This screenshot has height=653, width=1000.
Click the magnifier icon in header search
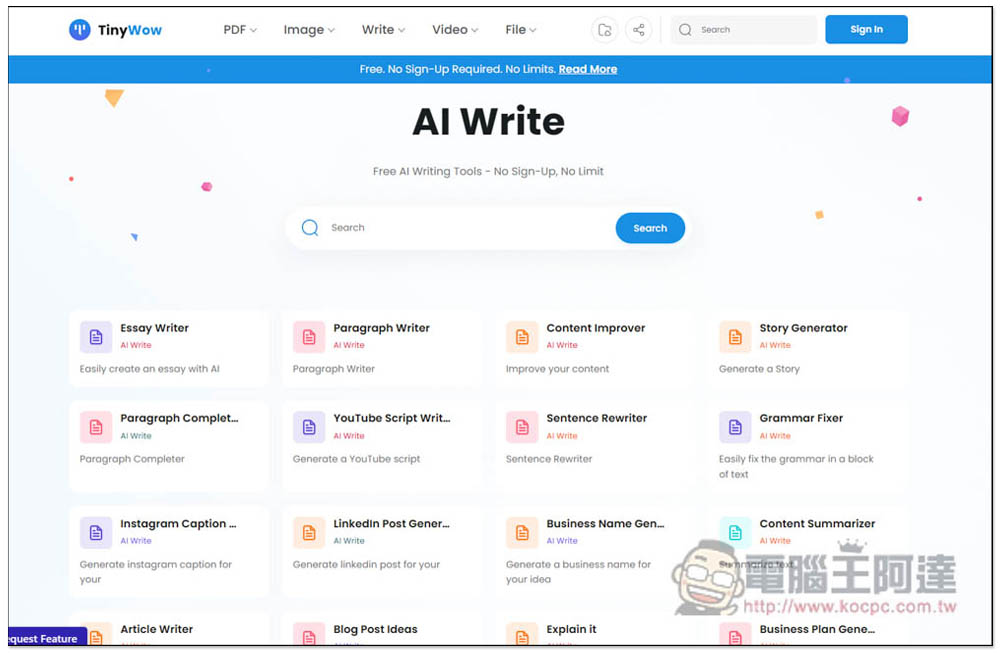click(x=685, y=30)
